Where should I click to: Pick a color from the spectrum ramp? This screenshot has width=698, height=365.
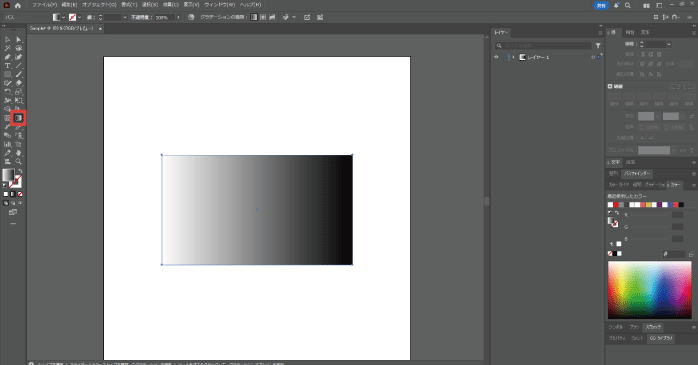click(649, 290)
